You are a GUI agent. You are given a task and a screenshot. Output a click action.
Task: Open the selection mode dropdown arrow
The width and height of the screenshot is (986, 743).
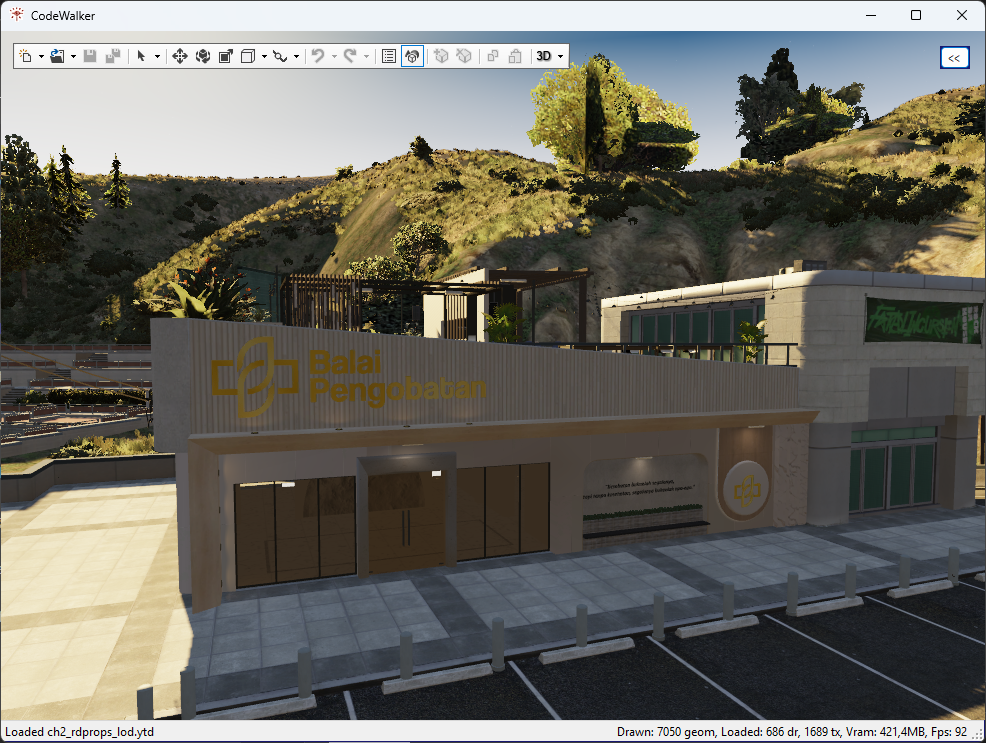pos(157,57)
